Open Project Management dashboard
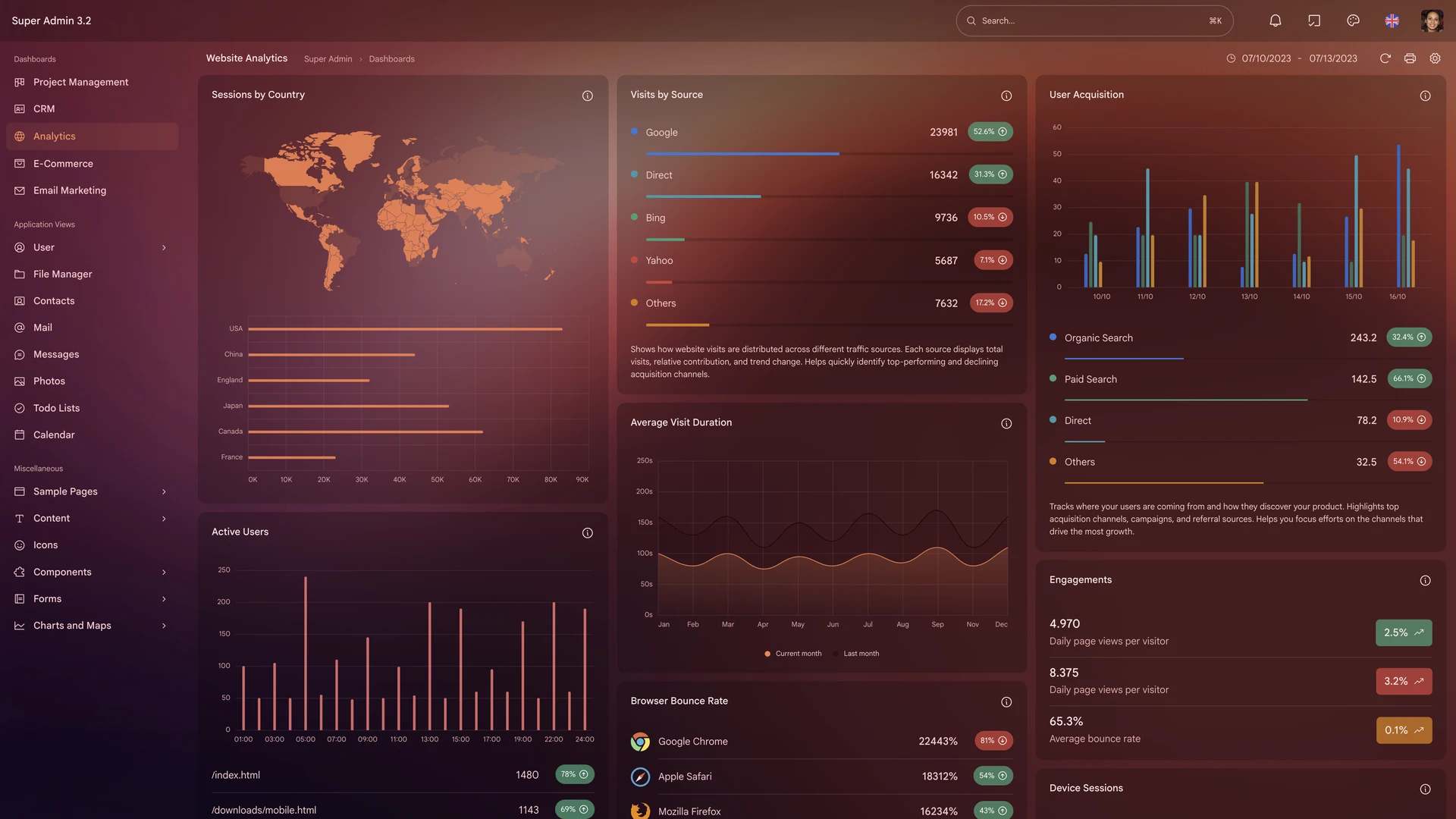This screenshot has width=1456, height=819. (x=92, y=82)
